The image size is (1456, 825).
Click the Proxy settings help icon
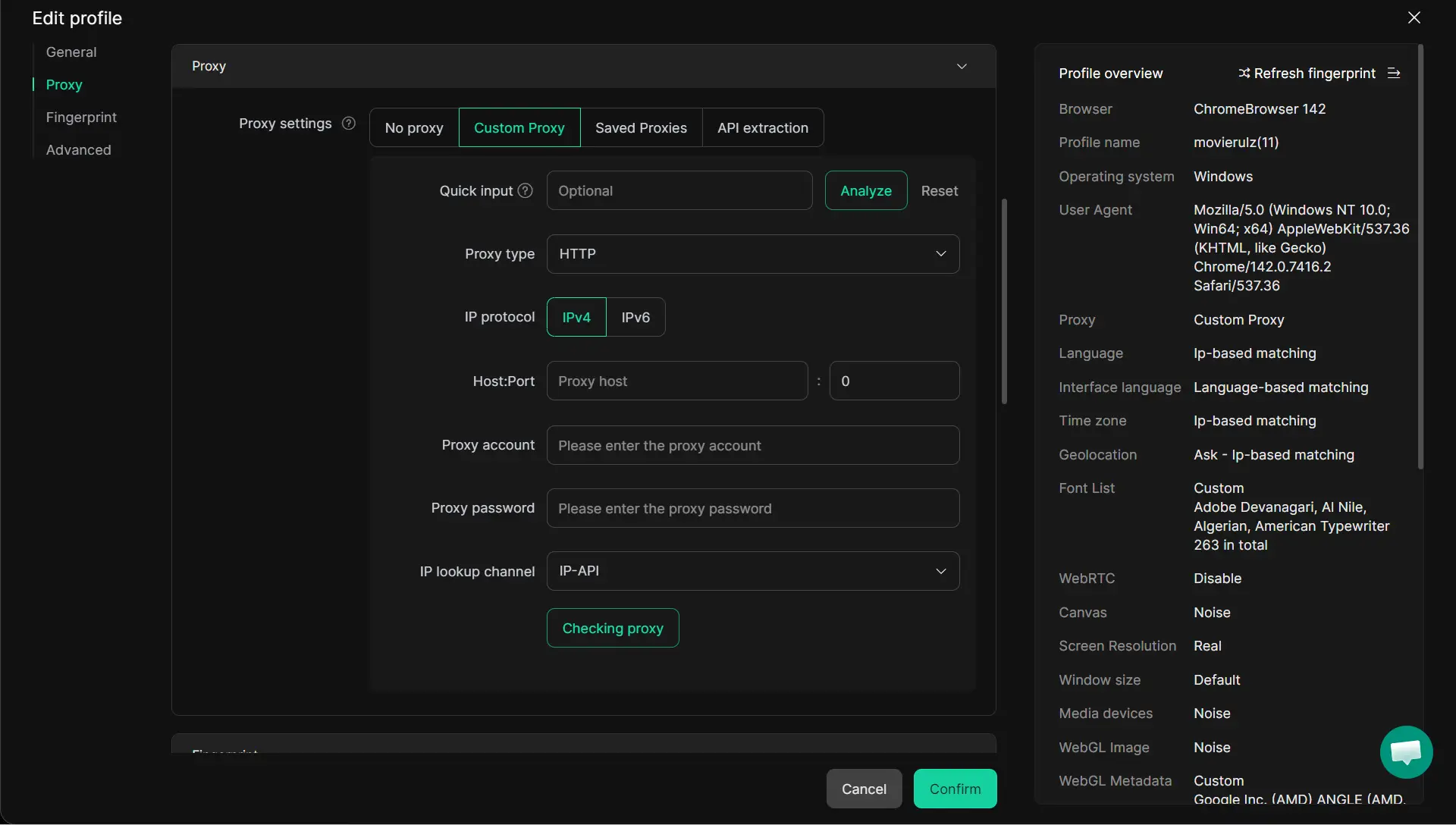pyautogui.click(x=349, y=124)
